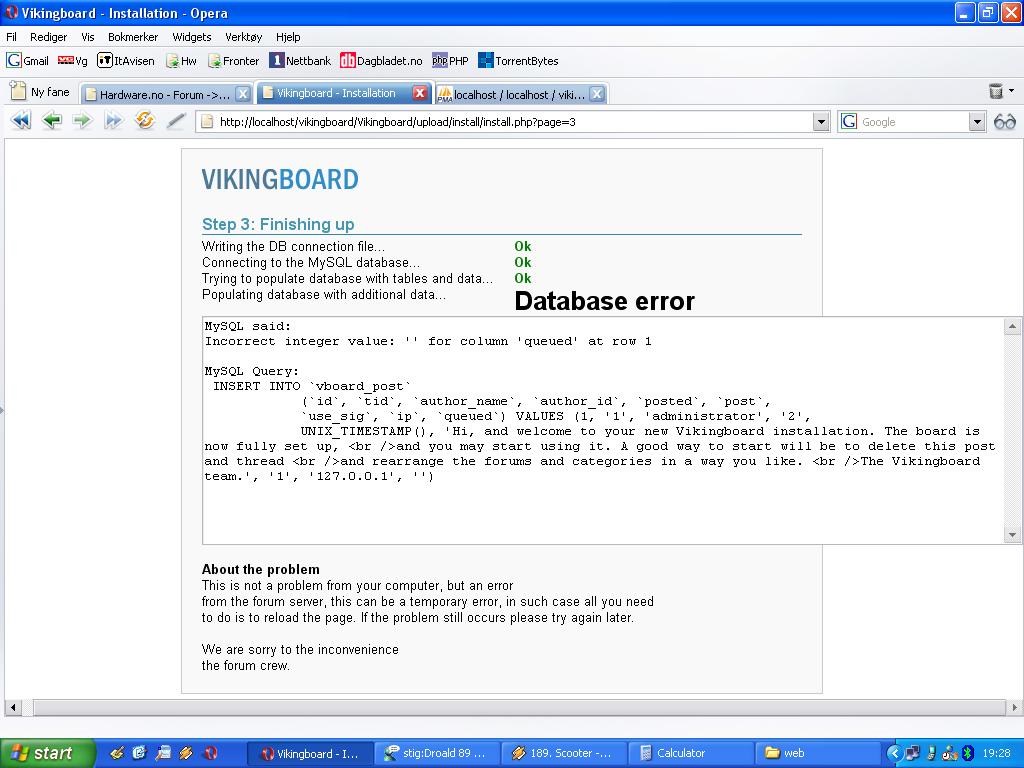Viewport: 1024px width, 768px height.
Task: Expand hidden system tray icons
Action: click(894, 754)
